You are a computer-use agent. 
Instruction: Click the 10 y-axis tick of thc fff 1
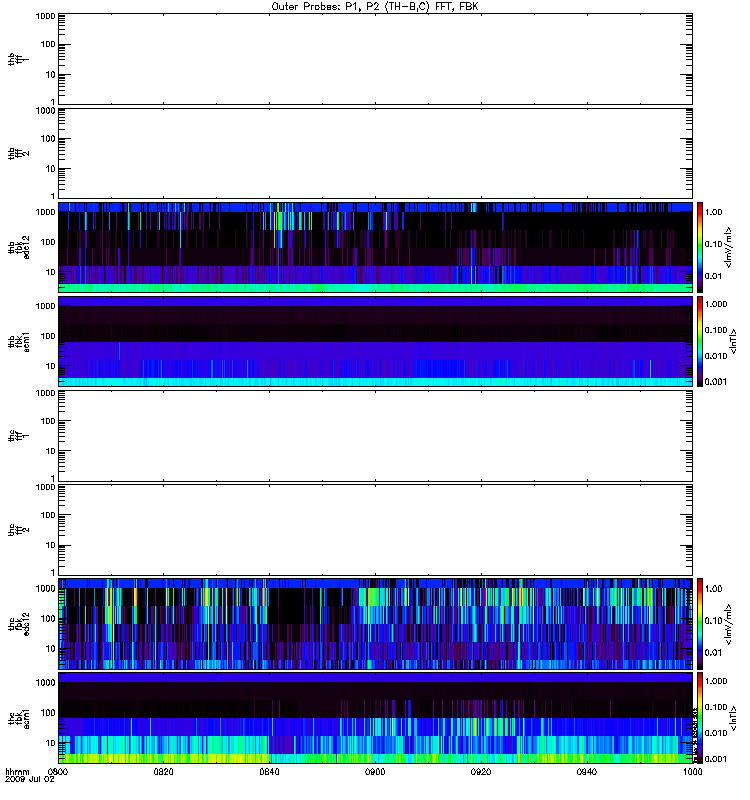point(51,451)
